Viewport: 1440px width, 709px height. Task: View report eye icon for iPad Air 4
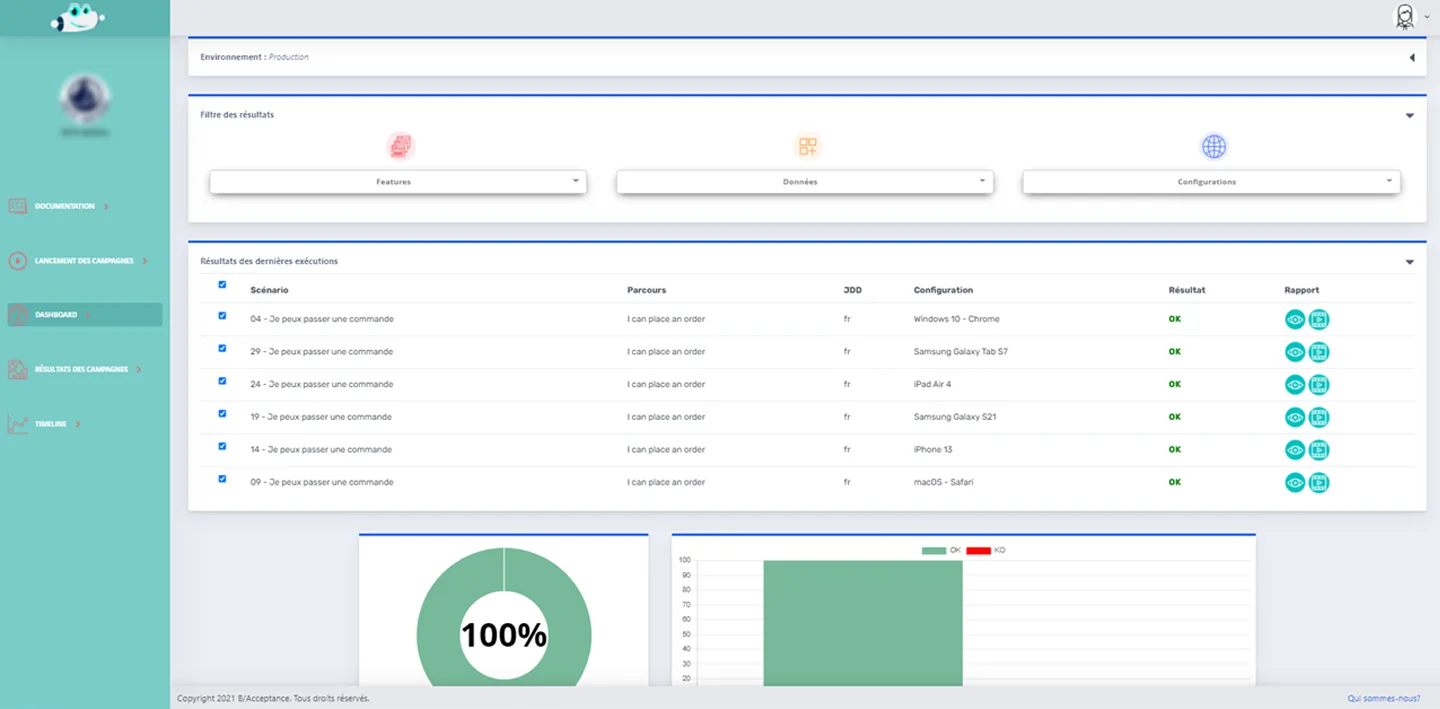click(x=1295, y=385)
